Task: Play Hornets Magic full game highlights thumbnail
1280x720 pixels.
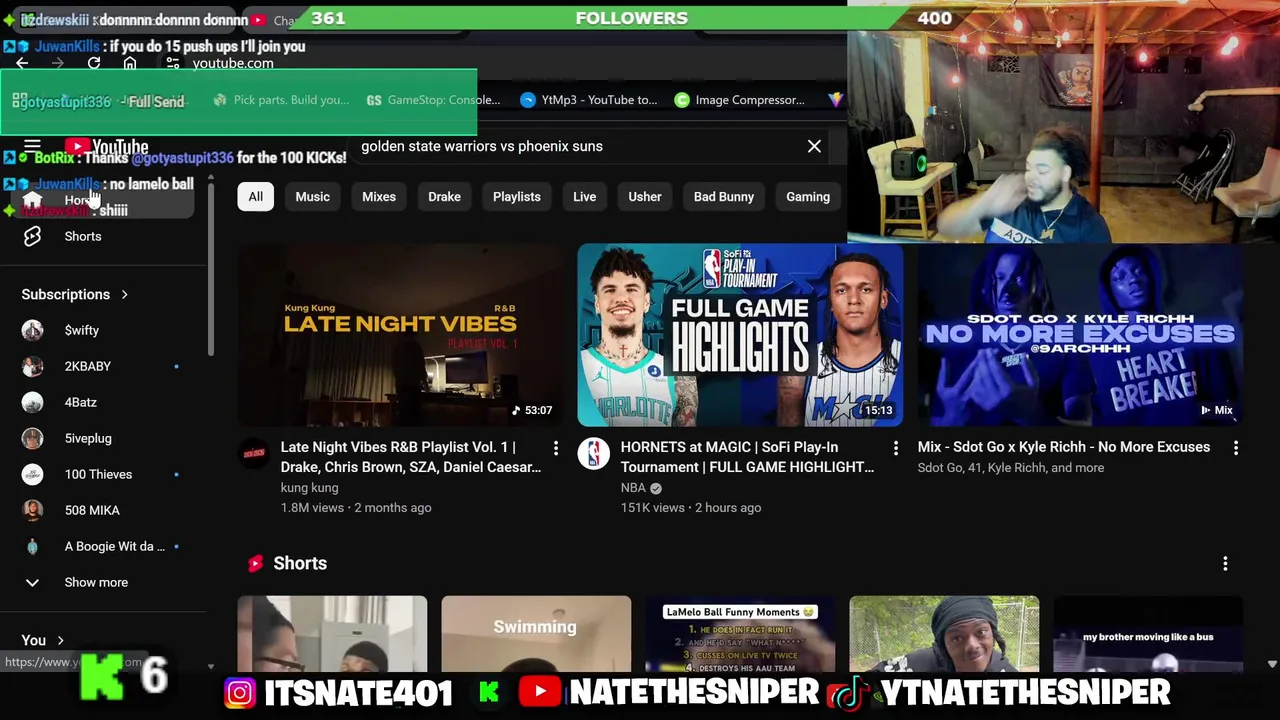Action: (x=741, y=335)
